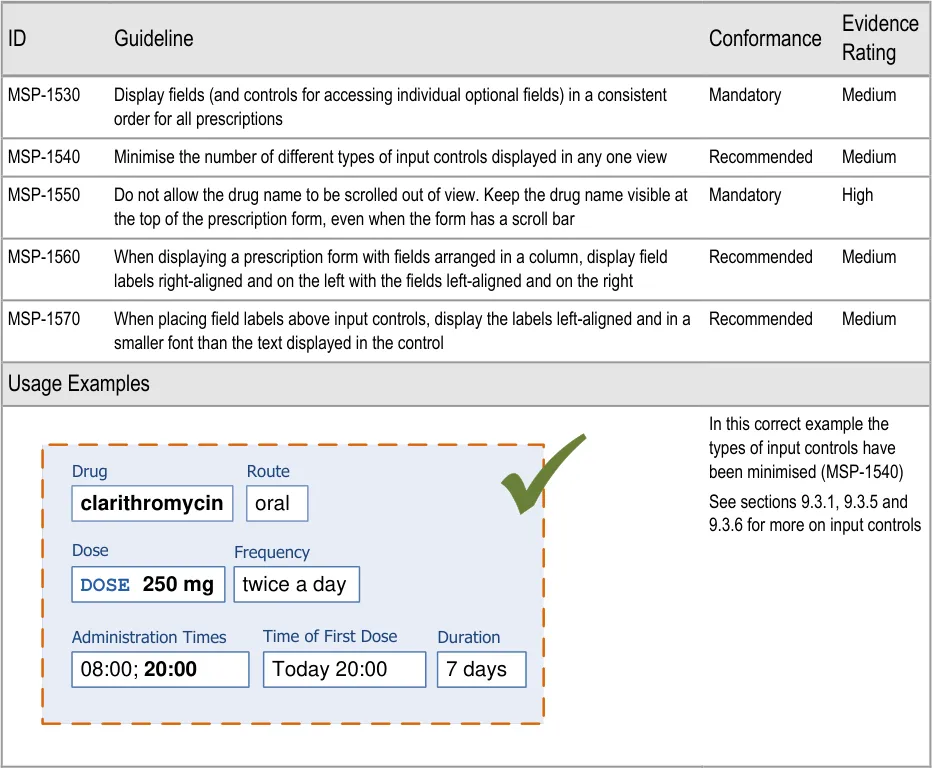This screenshot has height=768, width=932.
Task: Select the Route field showing oral
Action: 277,503
